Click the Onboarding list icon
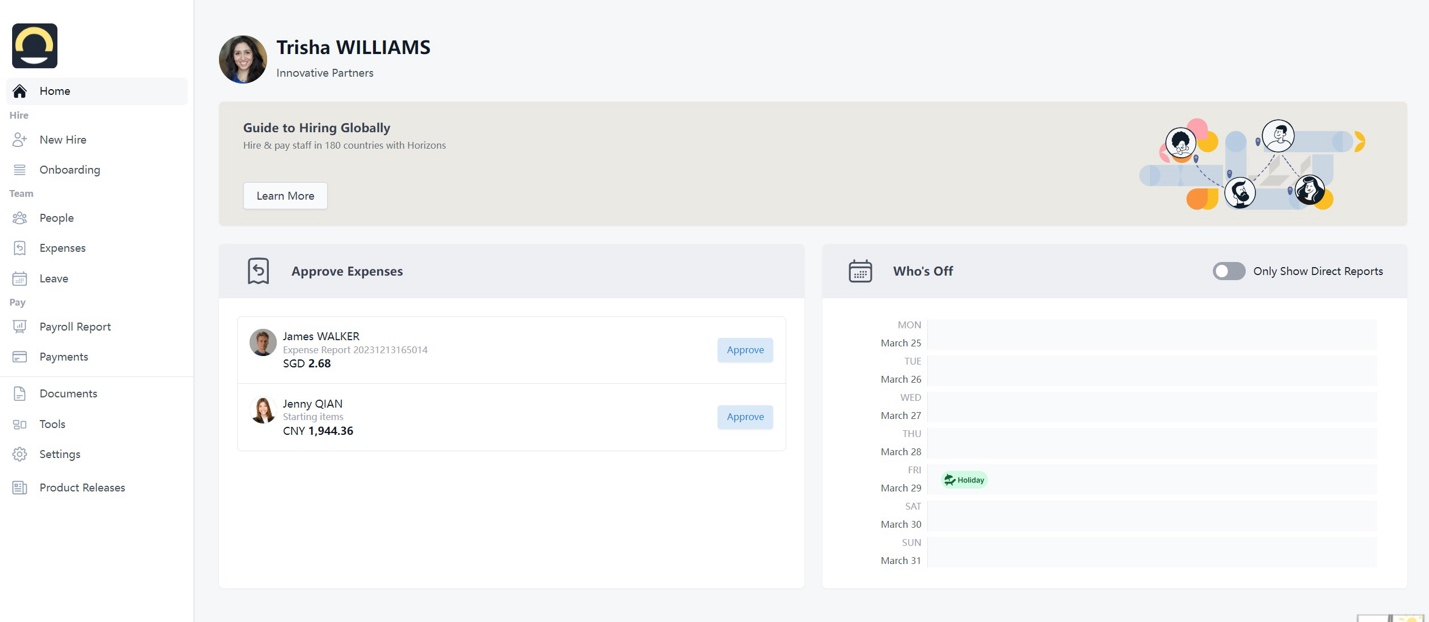Image resolution: width=1429 pixels, height=622 pixels. click(20, 170)
